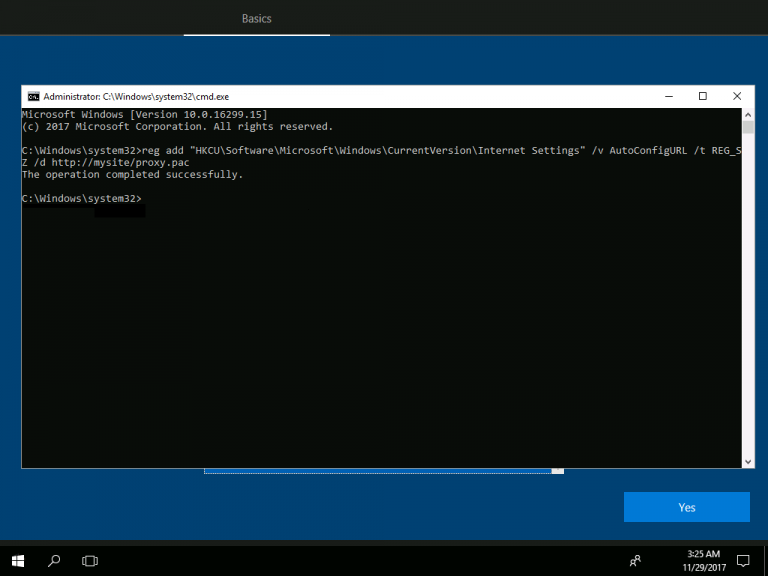
Task: Click at the C:\Windows\system32> prompt line
Action: (82, 199)
